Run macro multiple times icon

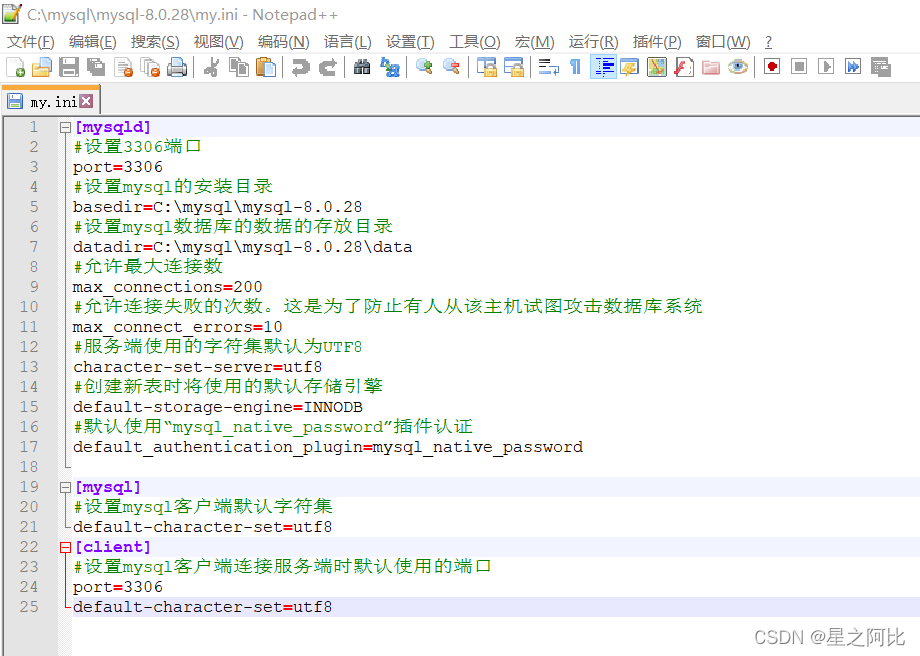[853, 67]
